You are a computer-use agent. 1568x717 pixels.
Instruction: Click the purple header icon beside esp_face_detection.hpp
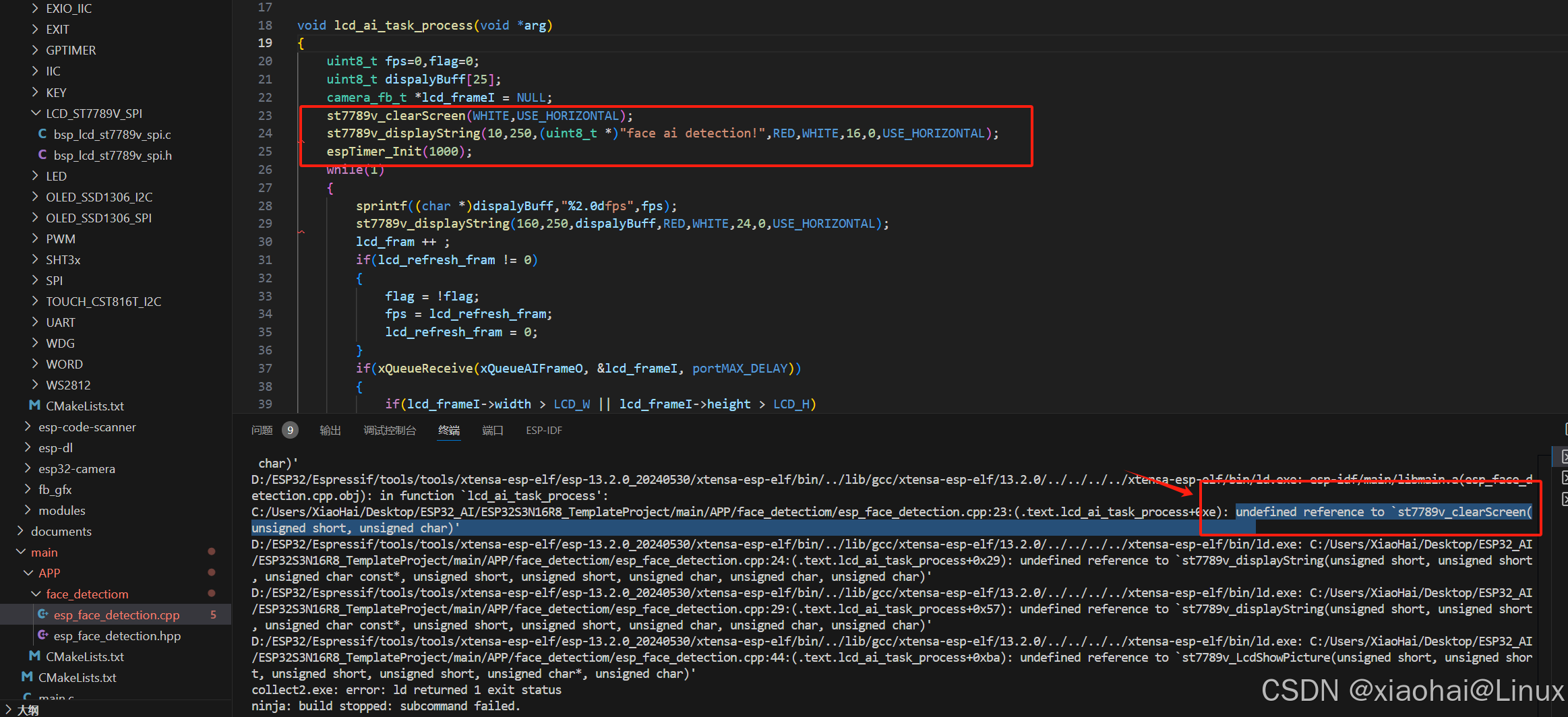click(43, 635)
